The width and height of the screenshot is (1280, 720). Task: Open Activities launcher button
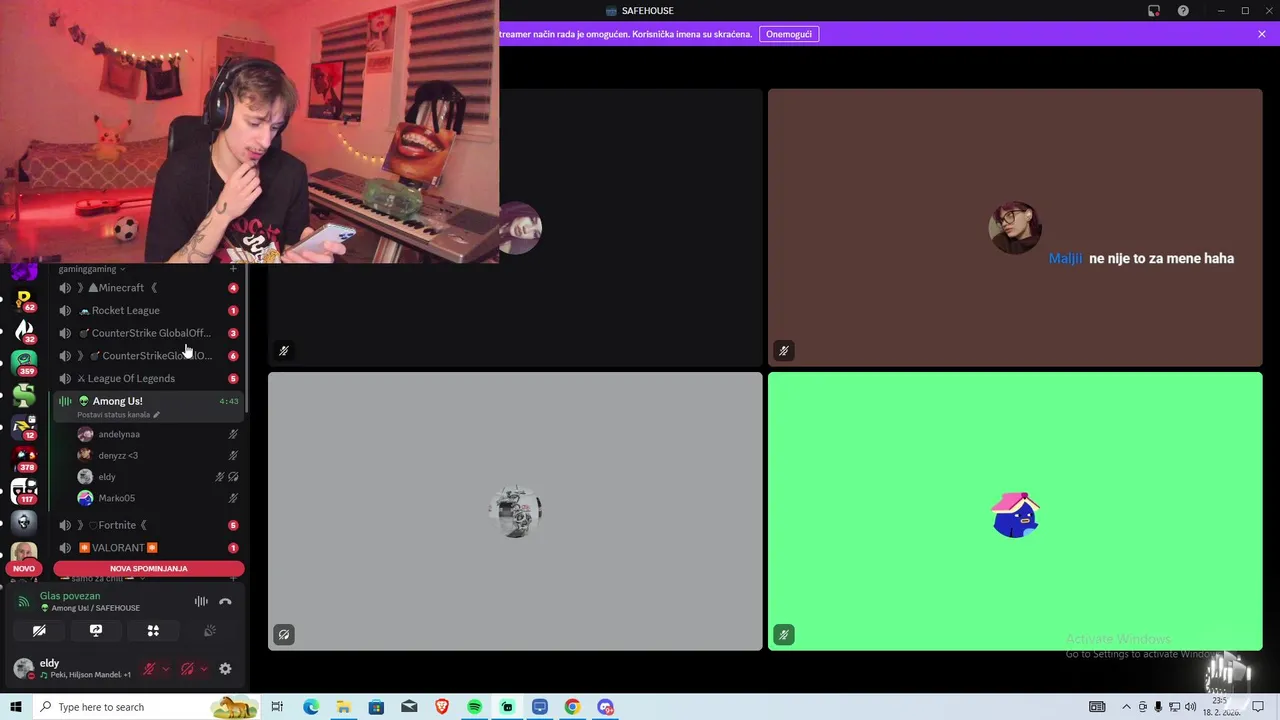153,631
